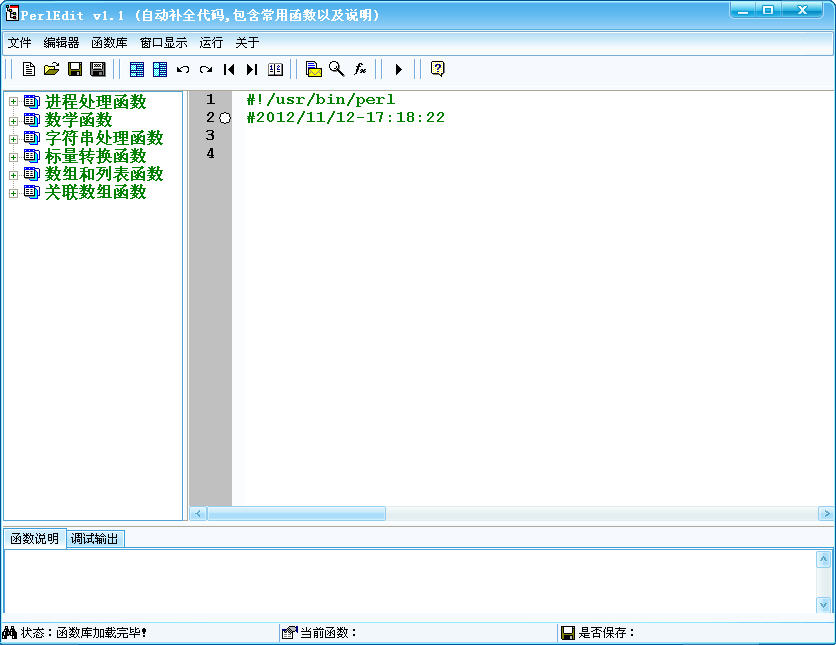The image size is (836, 645).
Task: Open a file with the folder icon
Action: click(x=52, y=69)
